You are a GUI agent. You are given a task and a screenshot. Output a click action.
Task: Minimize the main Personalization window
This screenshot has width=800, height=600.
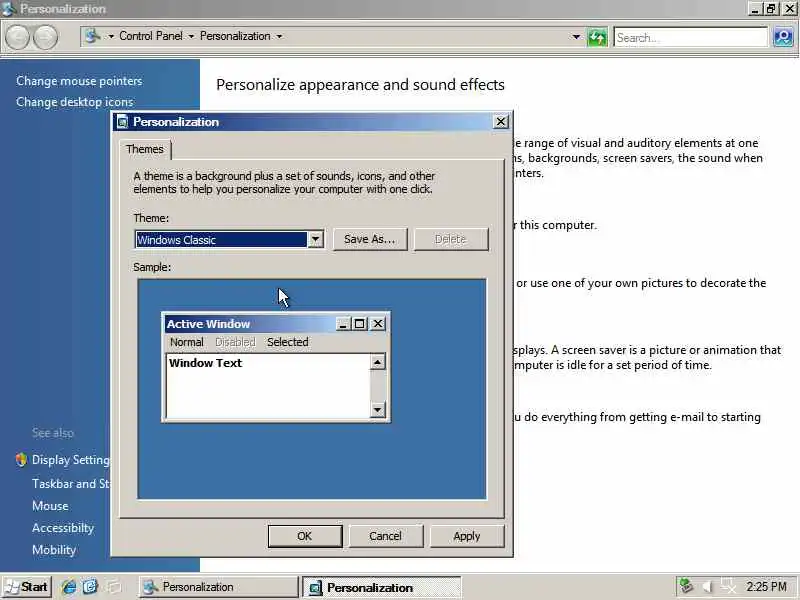(x=755, y=8)
